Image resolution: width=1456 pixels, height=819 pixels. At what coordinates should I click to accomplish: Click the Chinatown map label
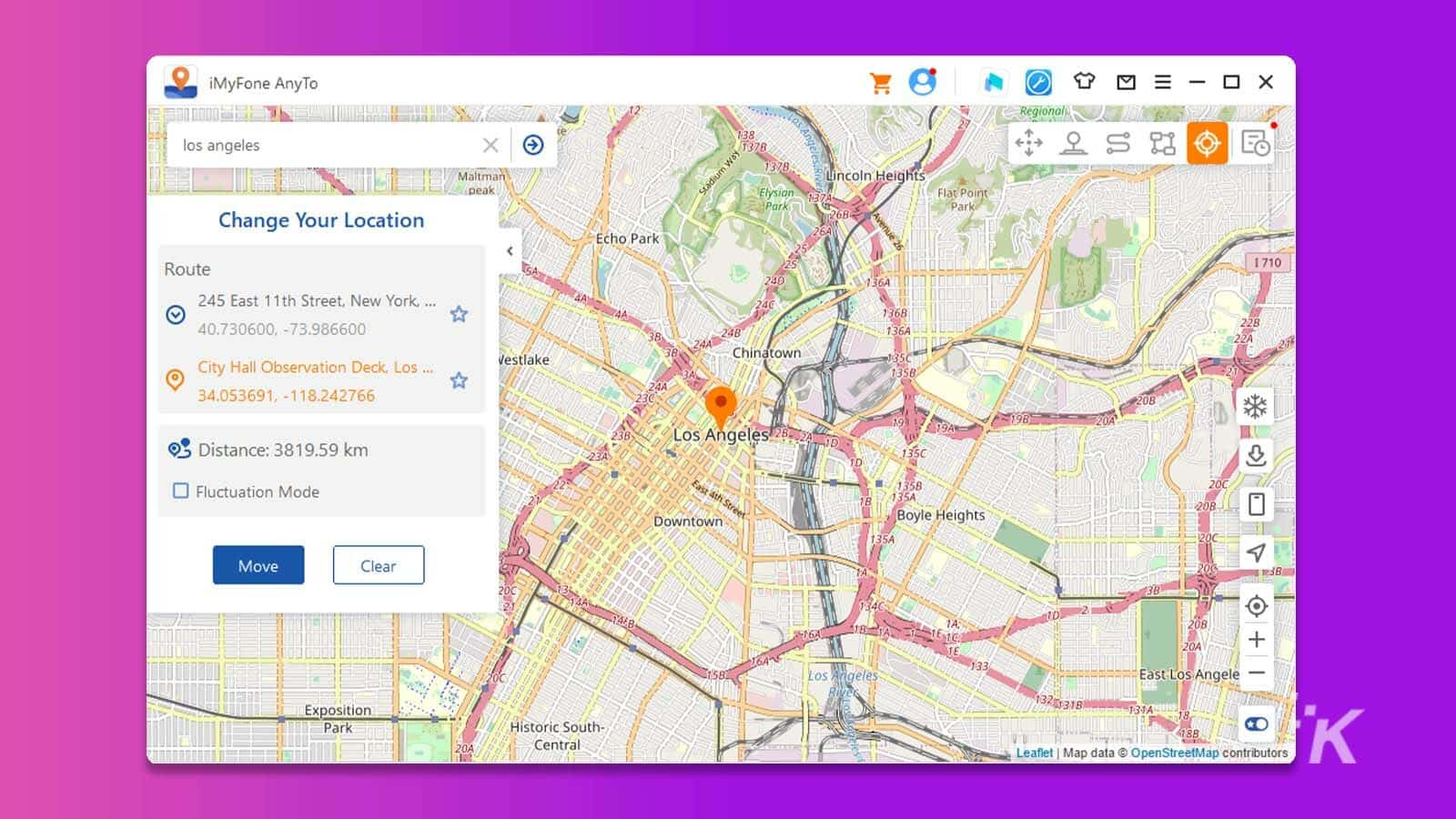pos(766,352)
